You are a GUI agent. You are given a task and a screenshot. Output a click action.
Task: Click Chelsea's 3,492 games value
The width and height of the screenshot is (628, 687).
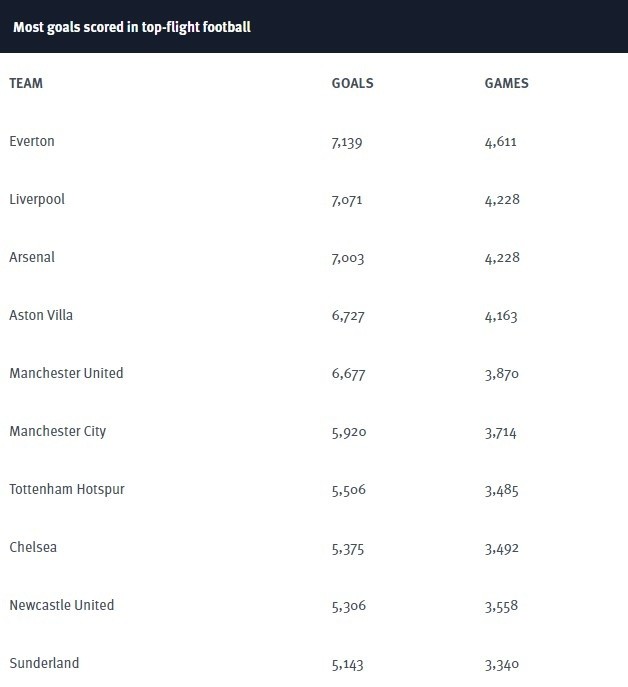pos(502,549)
